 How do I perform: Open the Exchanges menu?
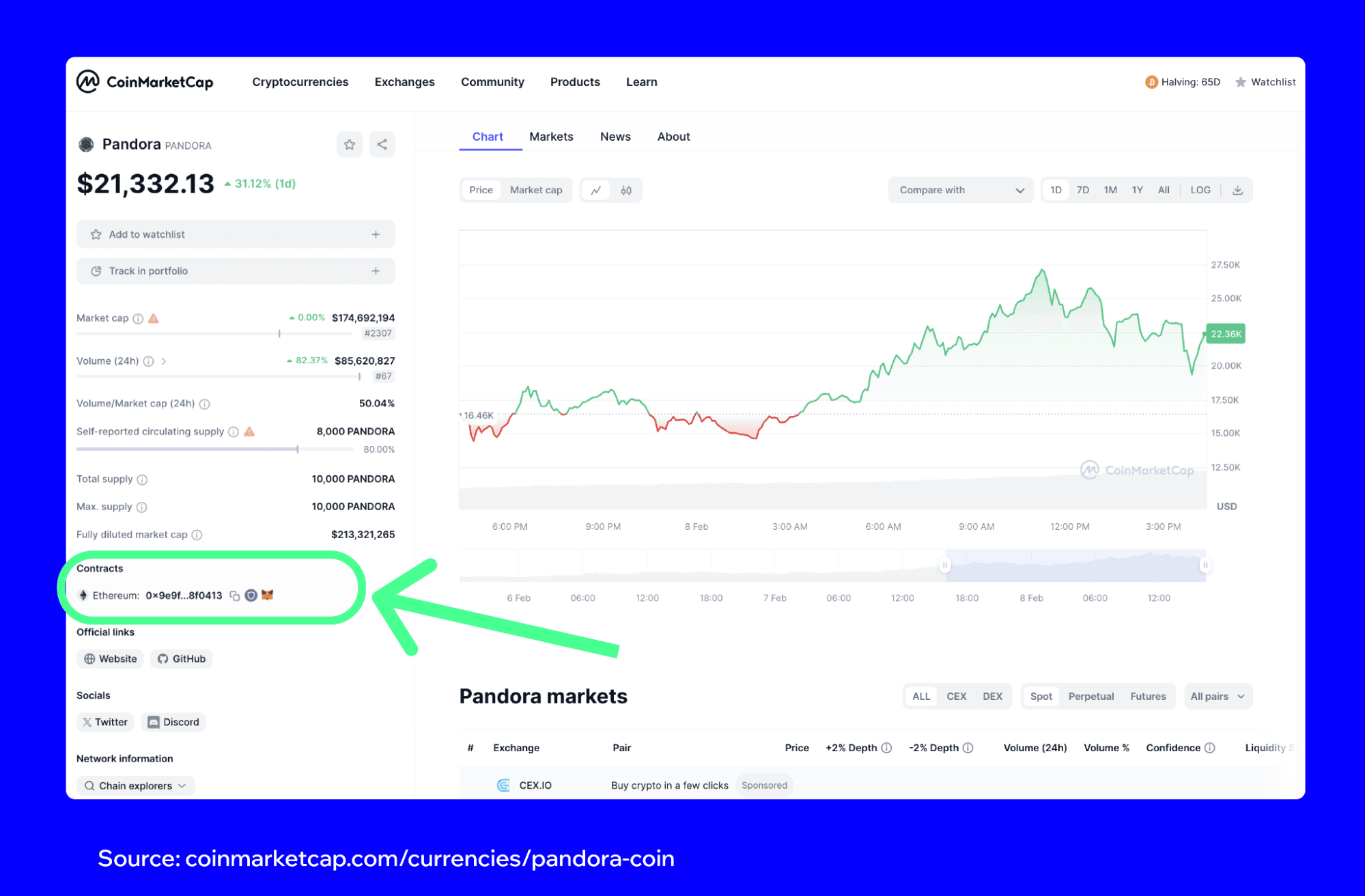click(x=404, y=82)
